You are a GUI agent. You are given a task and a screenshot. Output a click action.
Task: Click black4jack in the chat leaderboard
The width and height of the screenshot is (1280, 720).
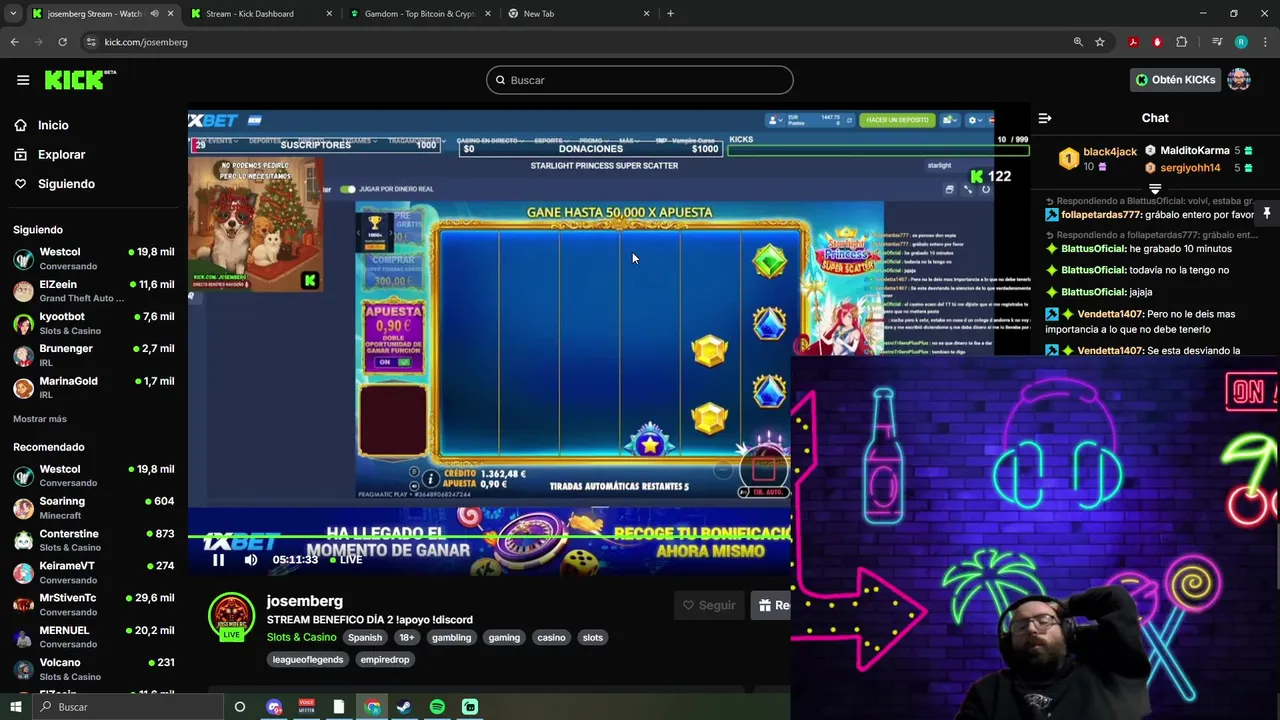click(1110, 151)
